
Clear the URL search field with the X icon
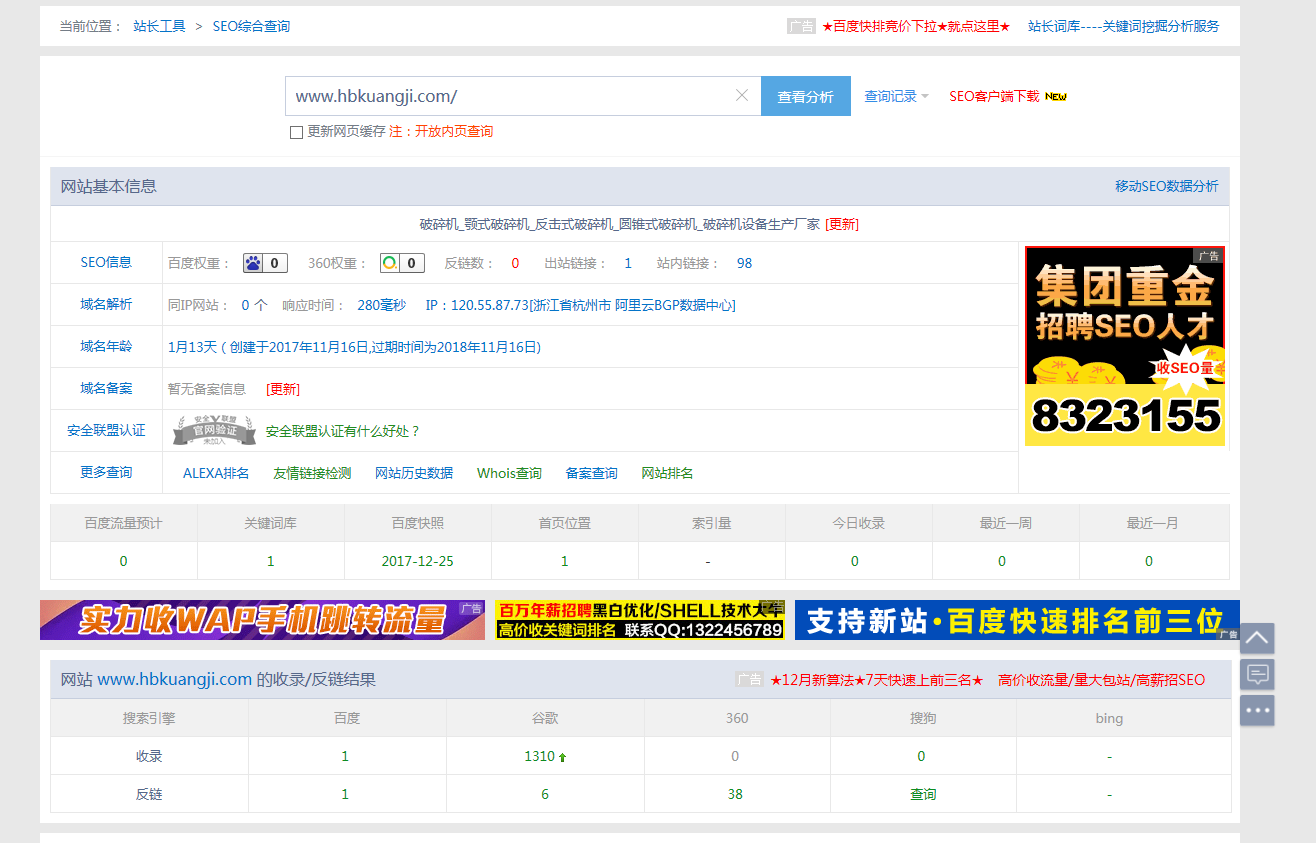tap(742, 96)
